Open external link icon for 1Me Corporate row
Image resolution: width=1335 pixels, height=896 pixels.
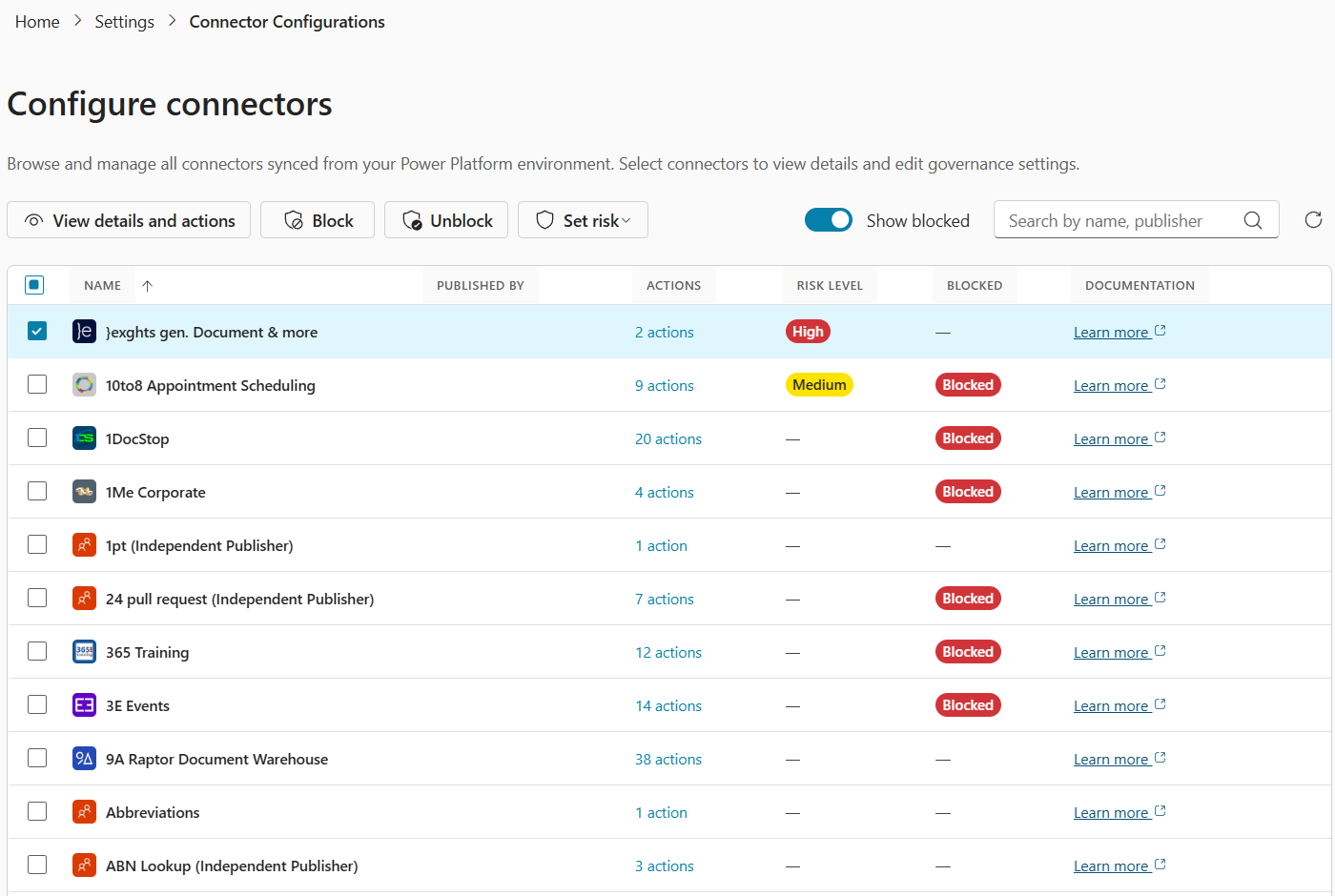(x=1160, y=491)
